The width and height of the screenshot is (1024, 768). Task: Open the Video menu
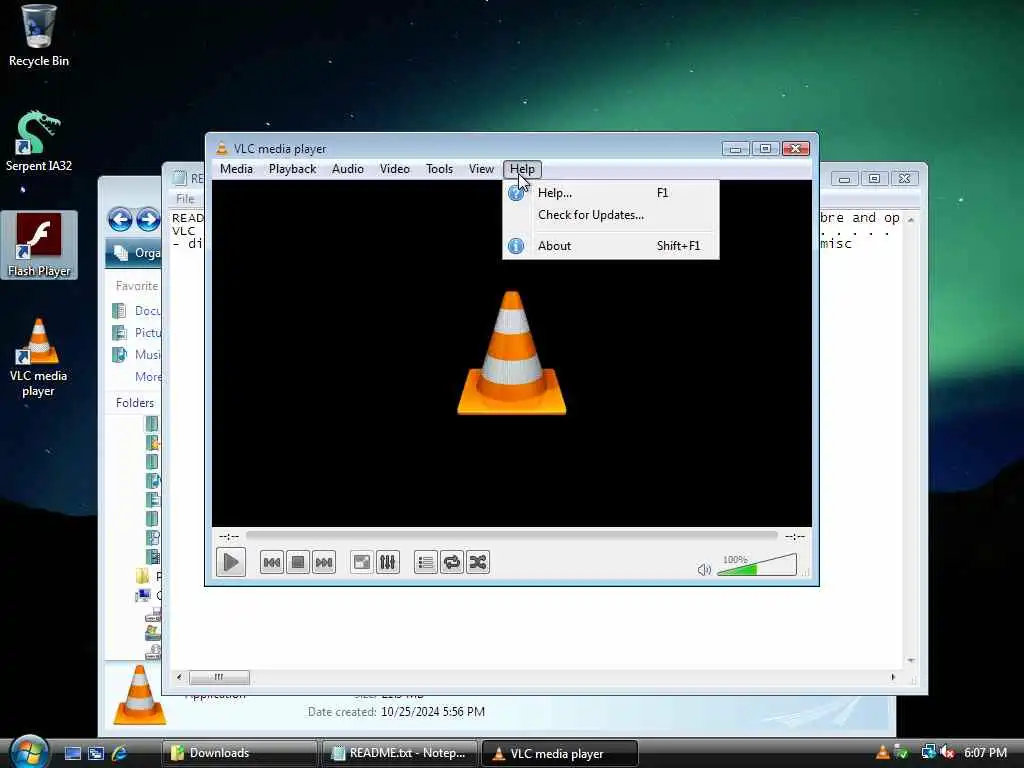pos(394,169)
